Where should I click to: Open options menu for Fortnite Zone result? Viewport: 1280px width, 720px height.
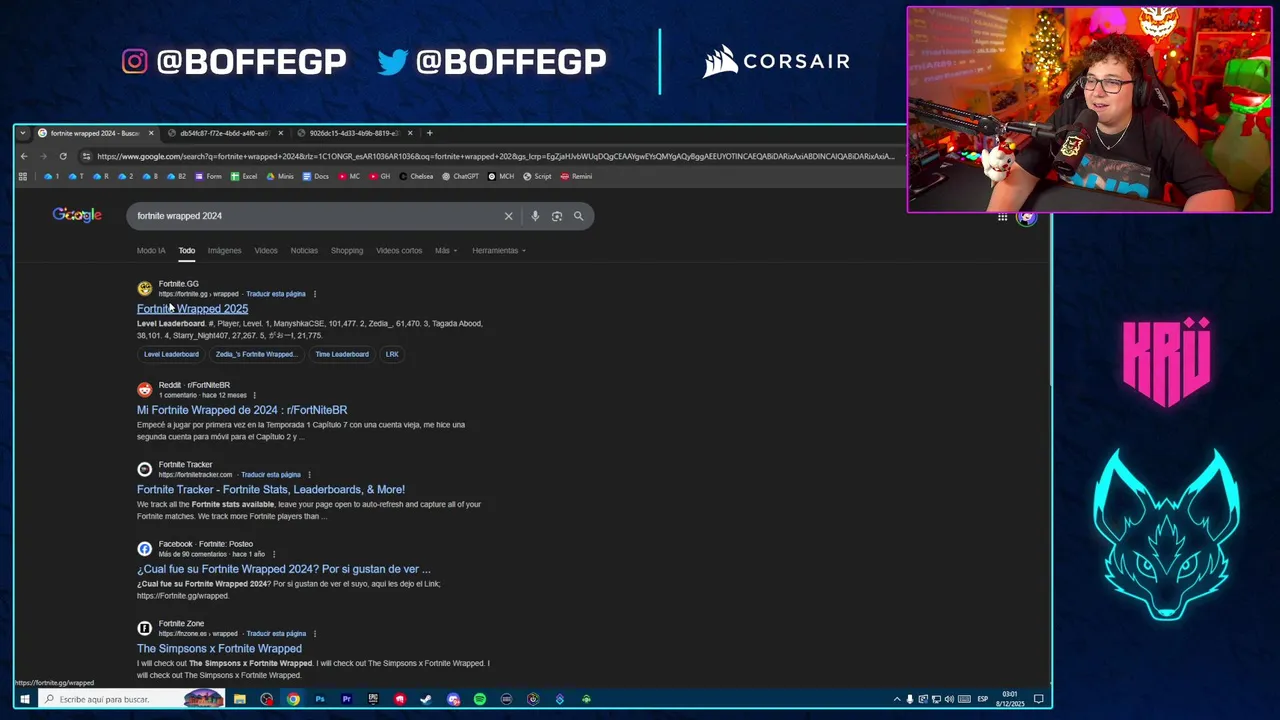tap(315, 634)
